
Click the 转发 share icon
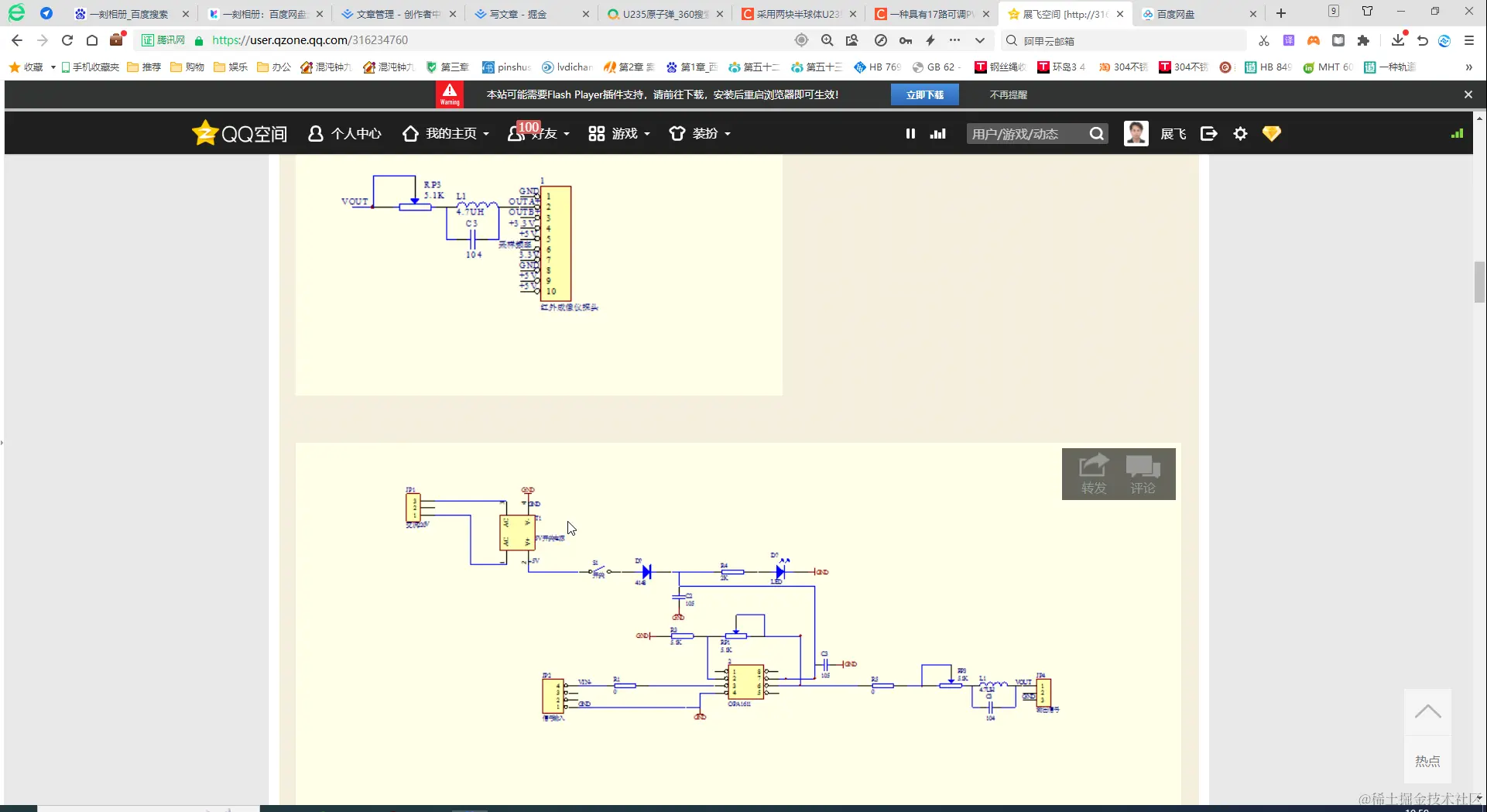click(1094, 474)
